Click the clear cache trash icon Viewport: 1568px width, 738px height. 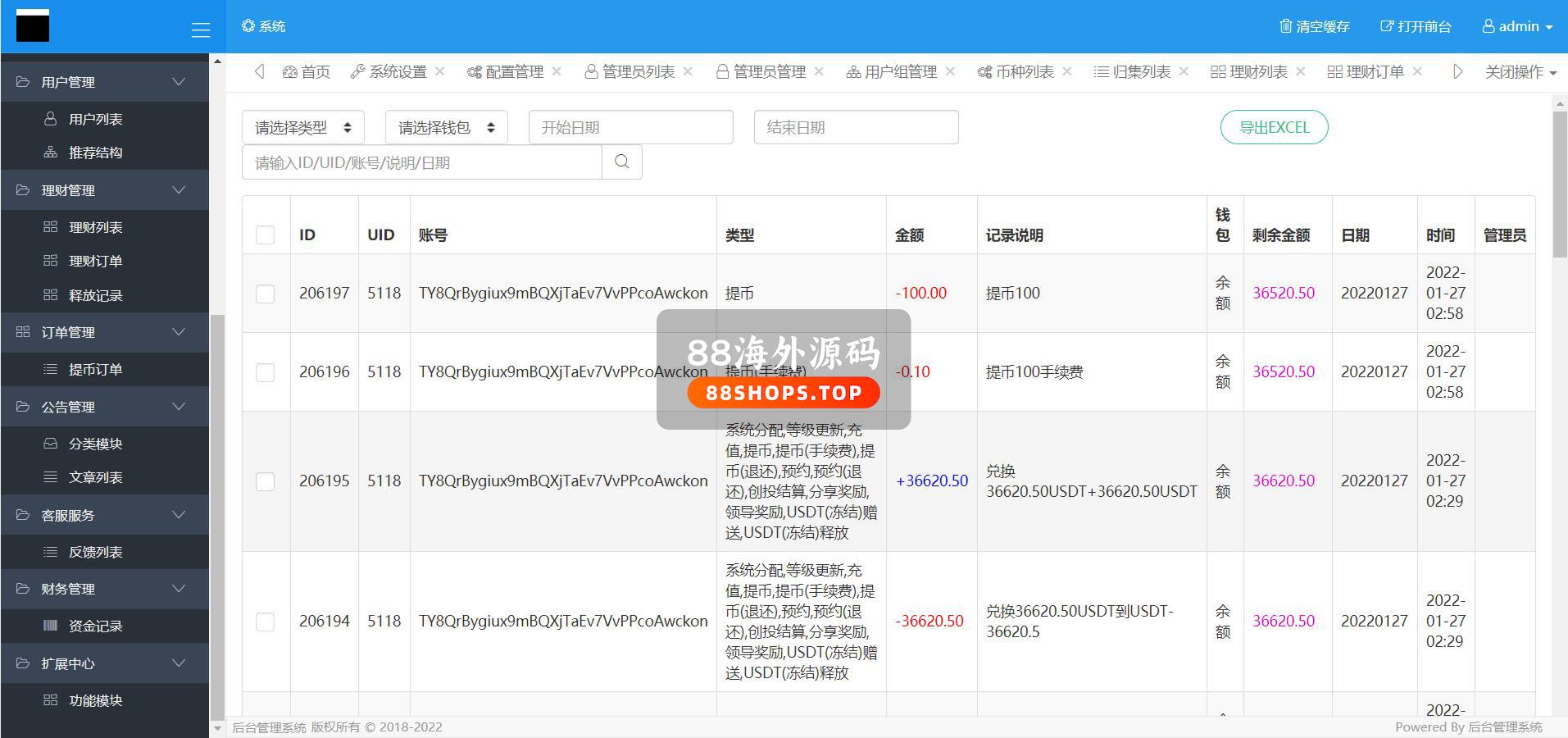click(1285, 26)
